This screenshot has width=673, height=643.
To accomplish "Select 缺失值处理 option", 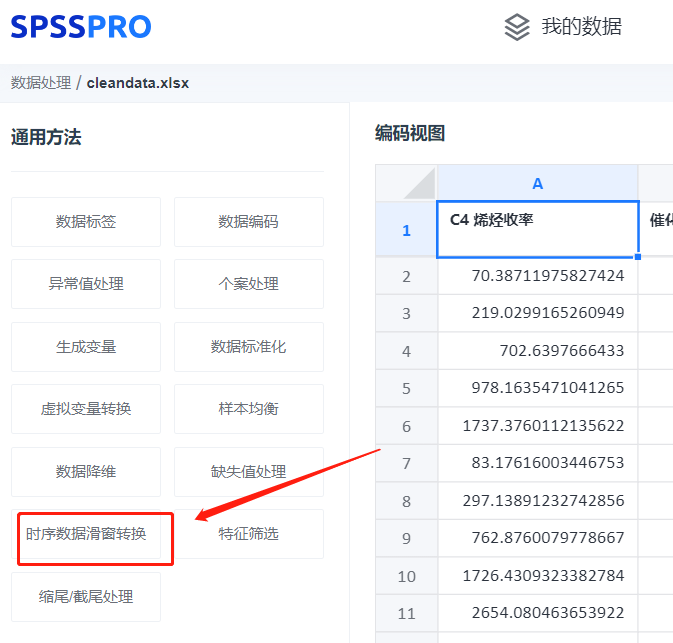I will [x=248, y=472].
